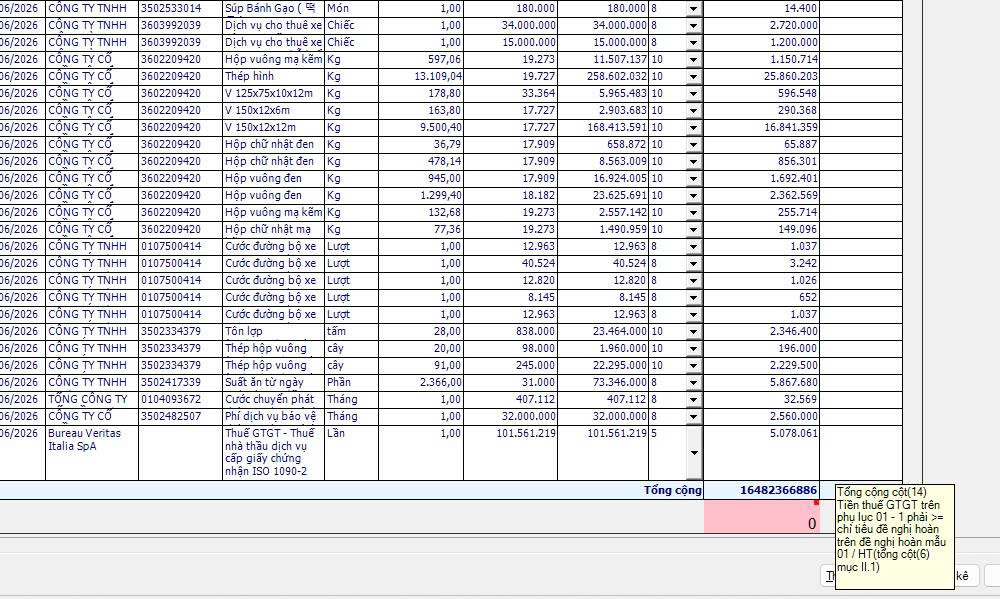The height and width of the screenshot is (599, 1000).
Task: Select the 'Hộp chữ nhật mạ' item cell
Action: pos(273,230)
